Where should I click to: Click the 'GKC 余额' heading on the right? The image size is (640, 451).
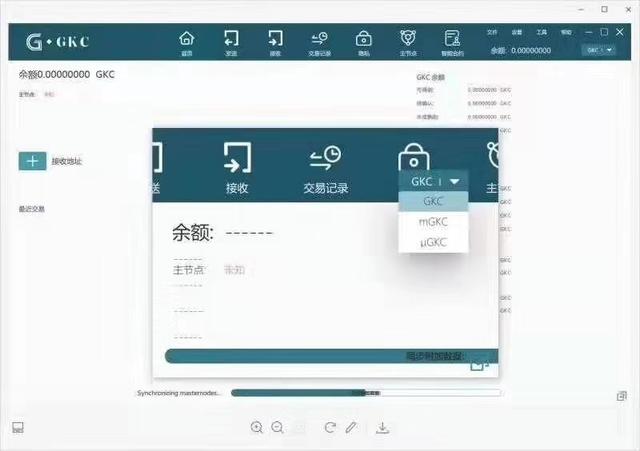pos(431,77)
